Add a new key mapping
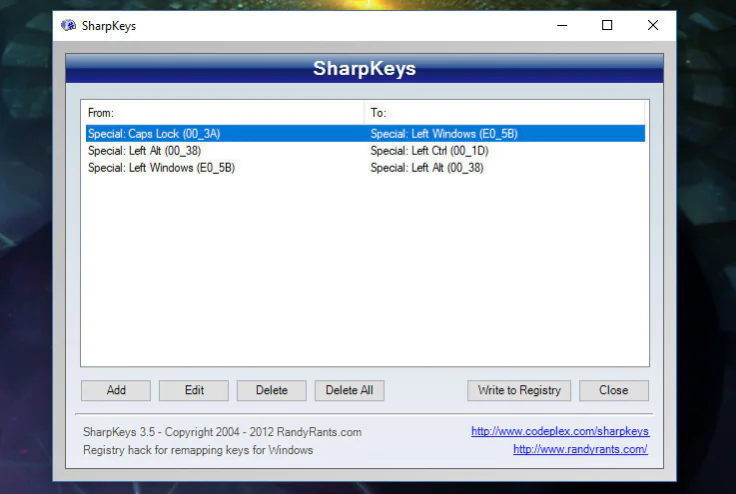This screenshot has width=736, height=494. 116,390
